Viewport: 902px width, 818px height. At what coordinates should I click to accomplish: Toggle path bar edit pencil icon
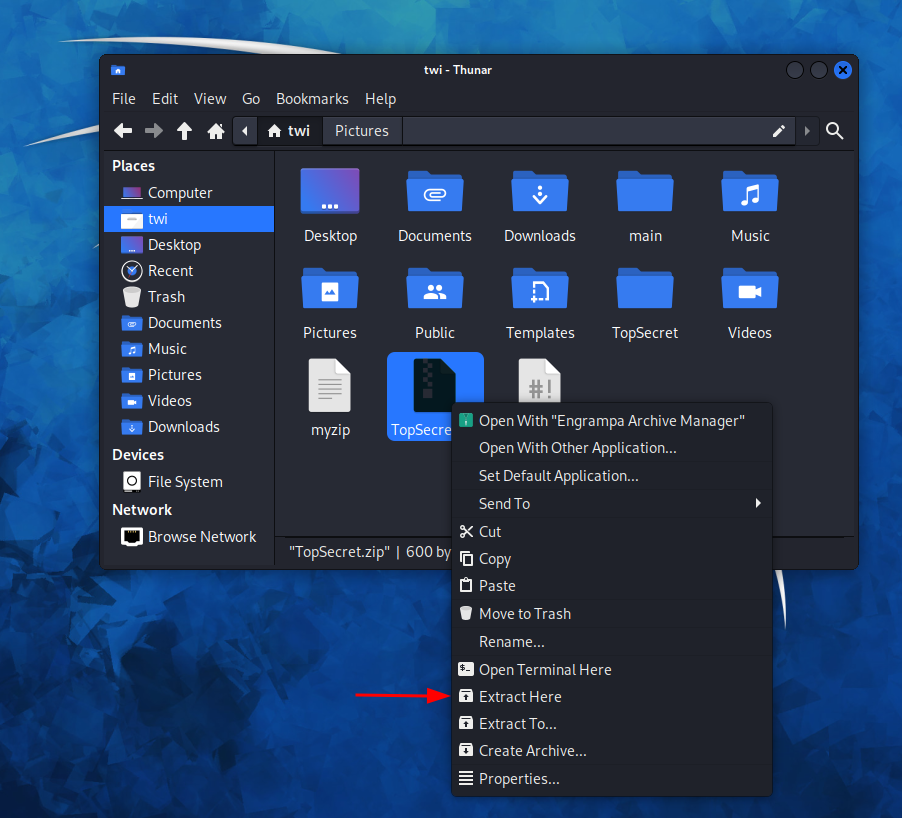(778, 131)
